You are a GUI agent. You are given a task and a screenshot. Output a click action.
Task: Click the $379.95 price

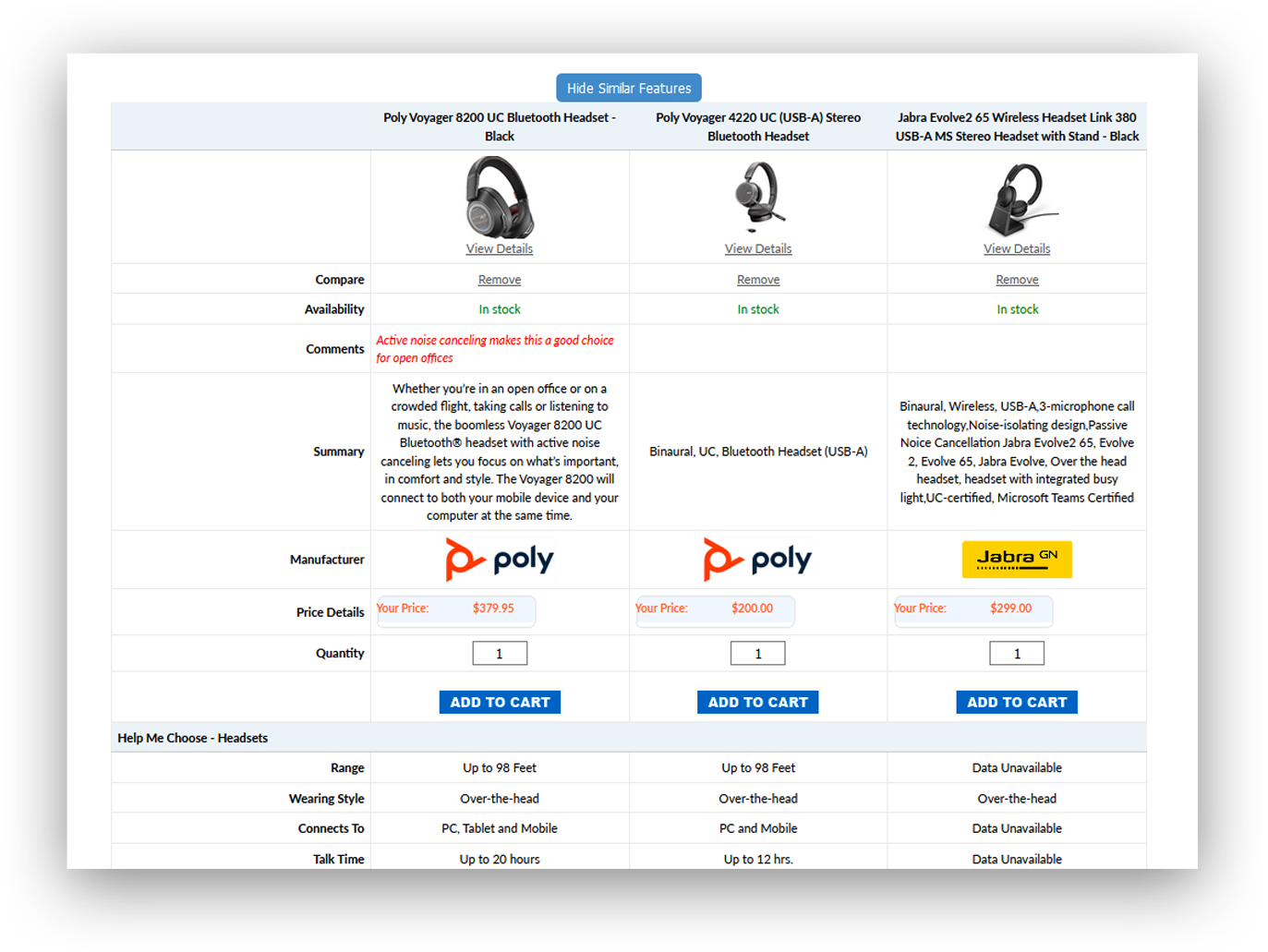point(493,609)
